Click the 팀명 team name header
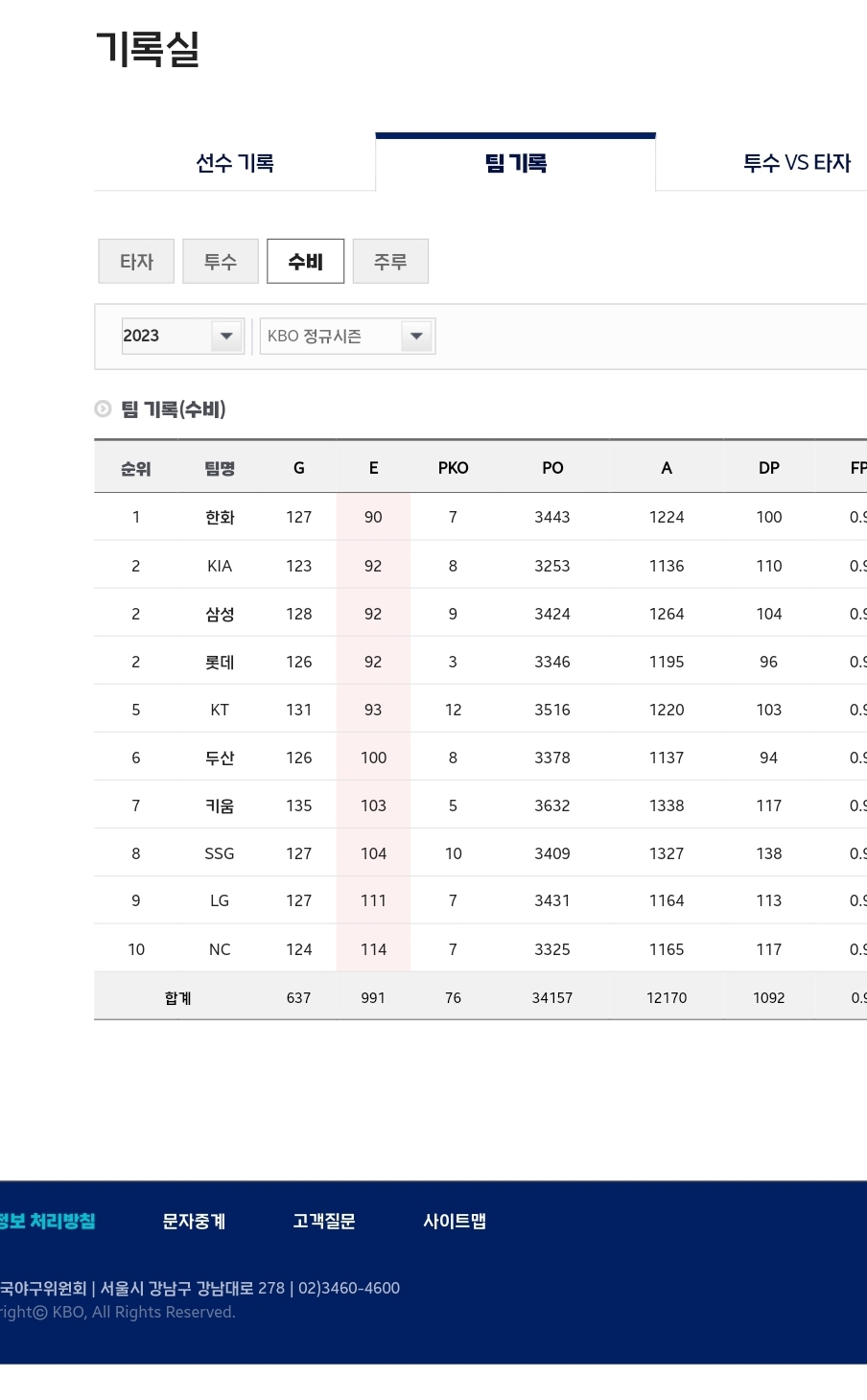The height and width of the screenshot is (1400, 867). 220,468
